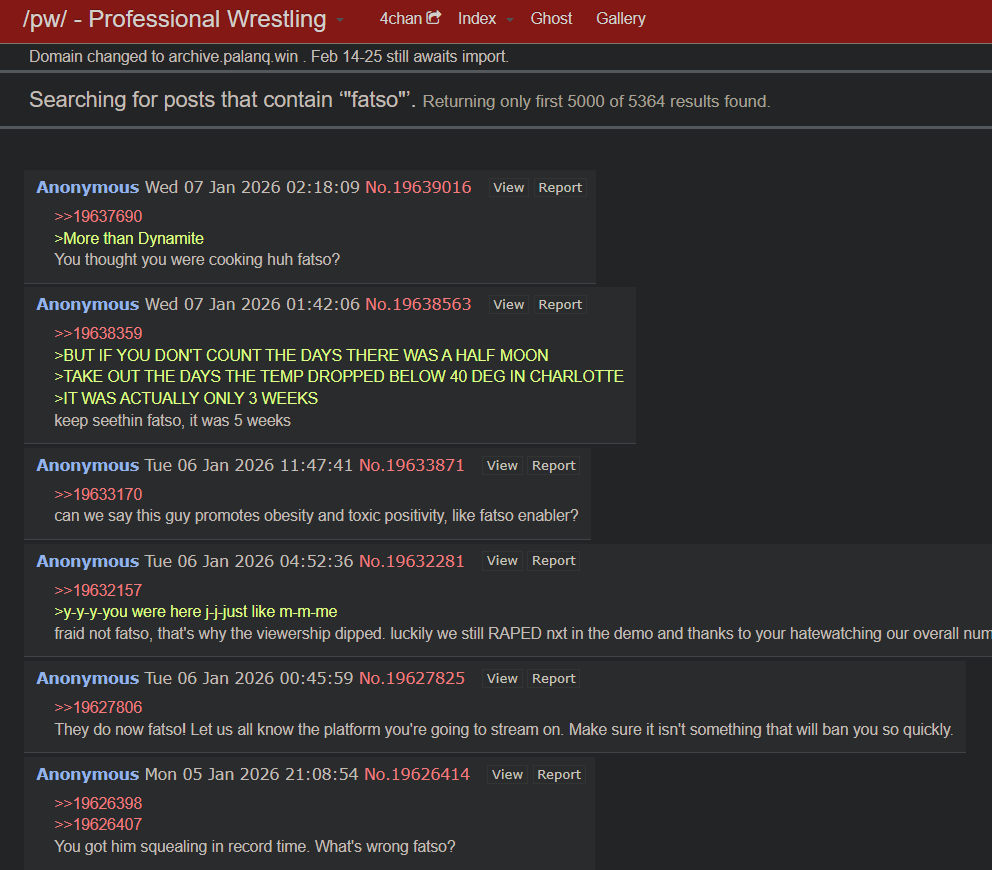Click timestamp Tue 06 Jan 2026 11:47:41

[x=249, y=465]
